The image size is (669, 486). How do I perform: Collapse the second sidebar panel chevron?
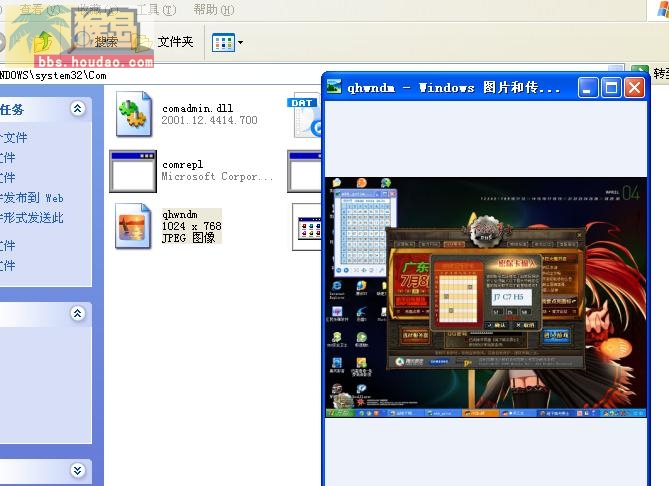78,314
